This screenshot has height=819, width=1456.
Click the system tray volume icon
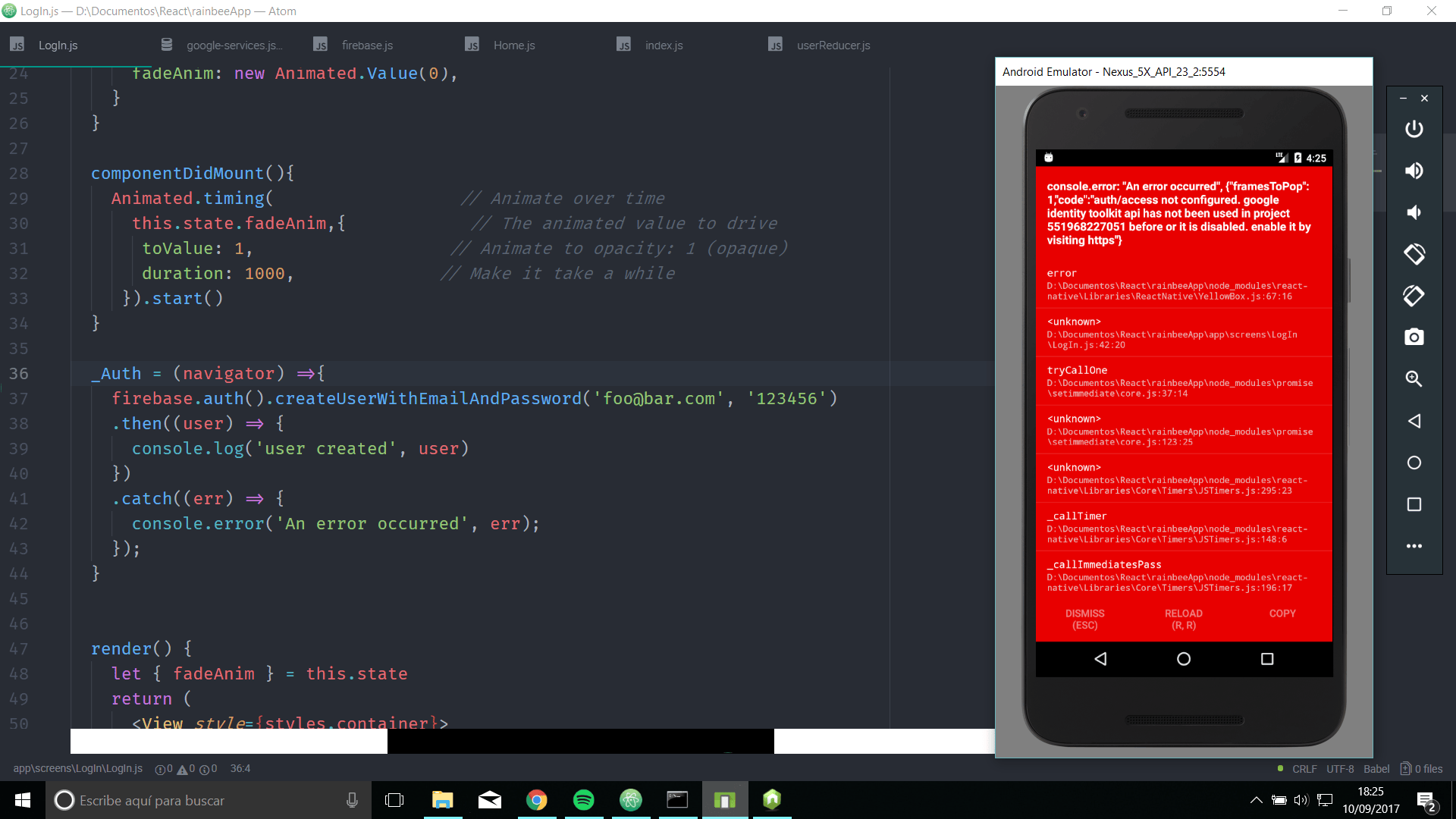pyautogui.click(x=1301, y=800)
